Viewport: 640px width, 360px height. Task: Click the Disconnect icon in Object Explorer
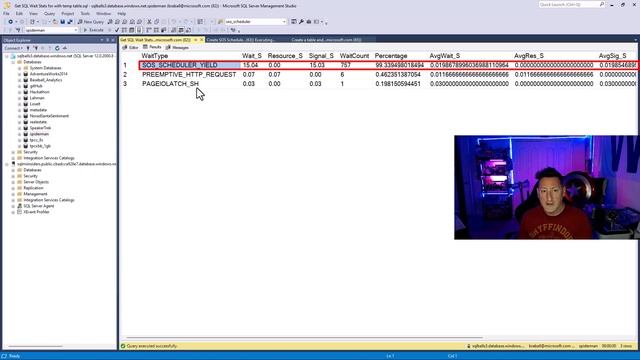point(36,48)
